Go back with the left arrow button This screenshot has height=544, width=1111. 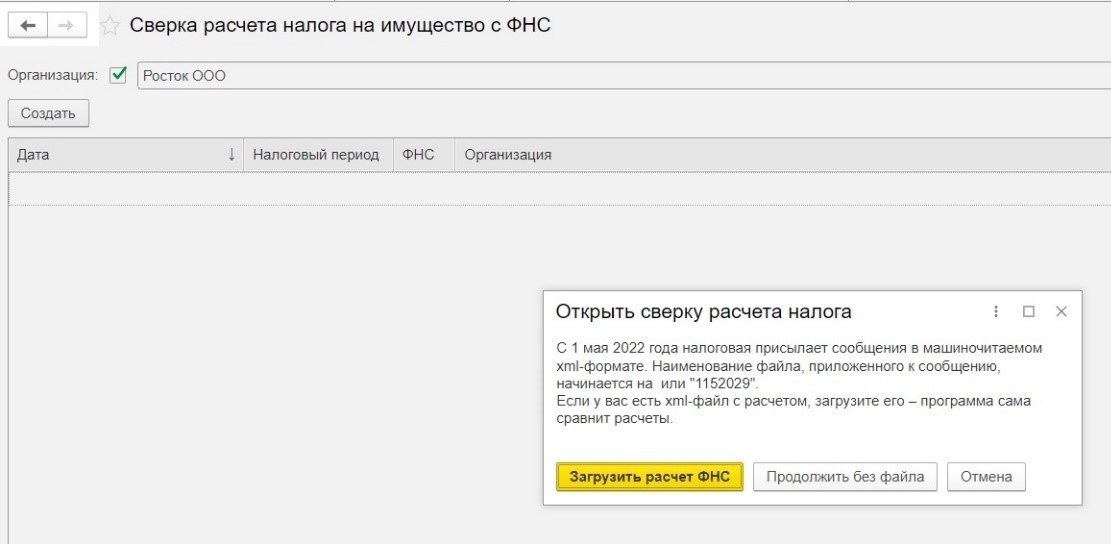click(28, 26)
